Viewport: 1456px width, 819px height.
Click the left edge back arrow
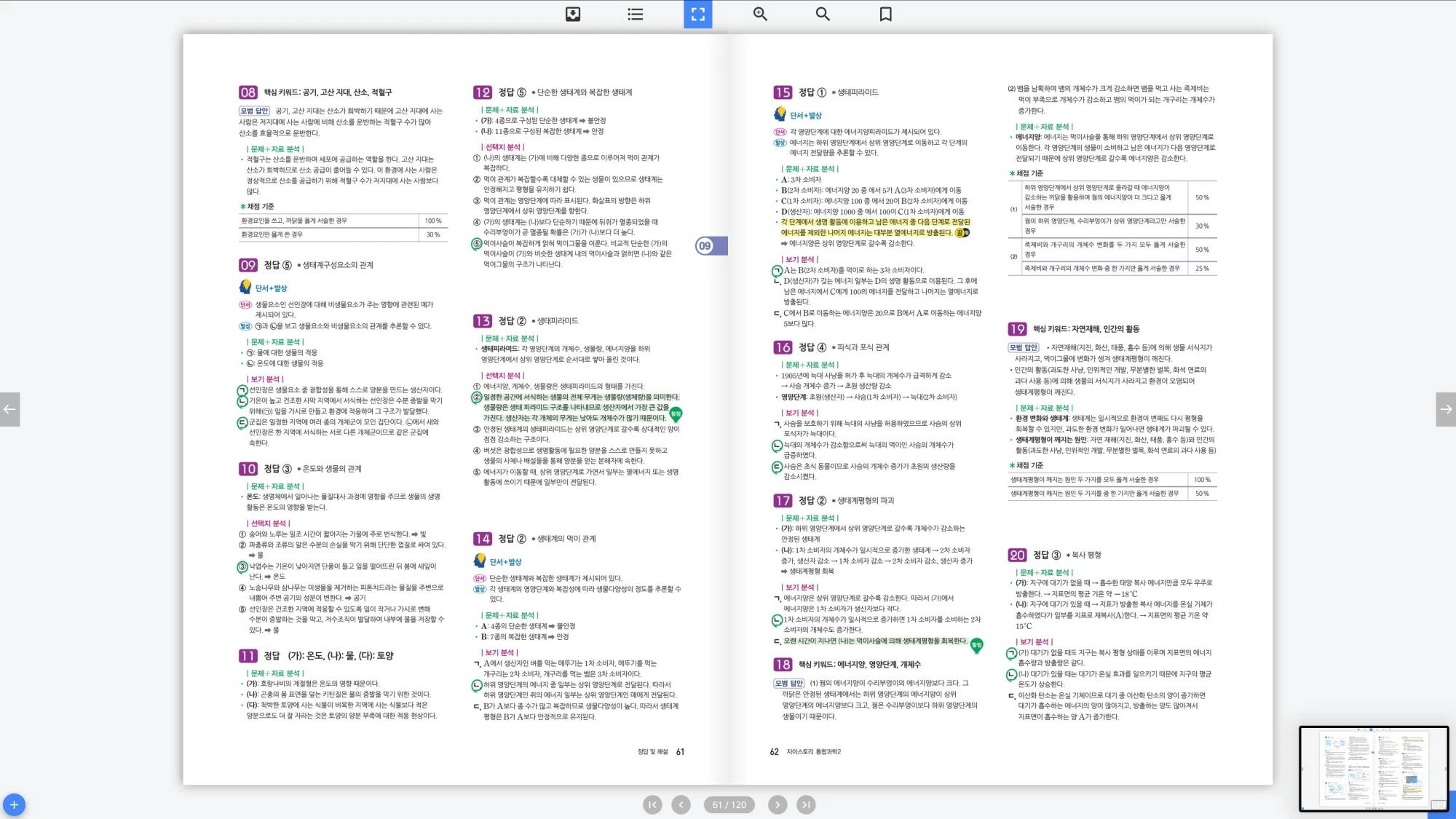point(9,409)
